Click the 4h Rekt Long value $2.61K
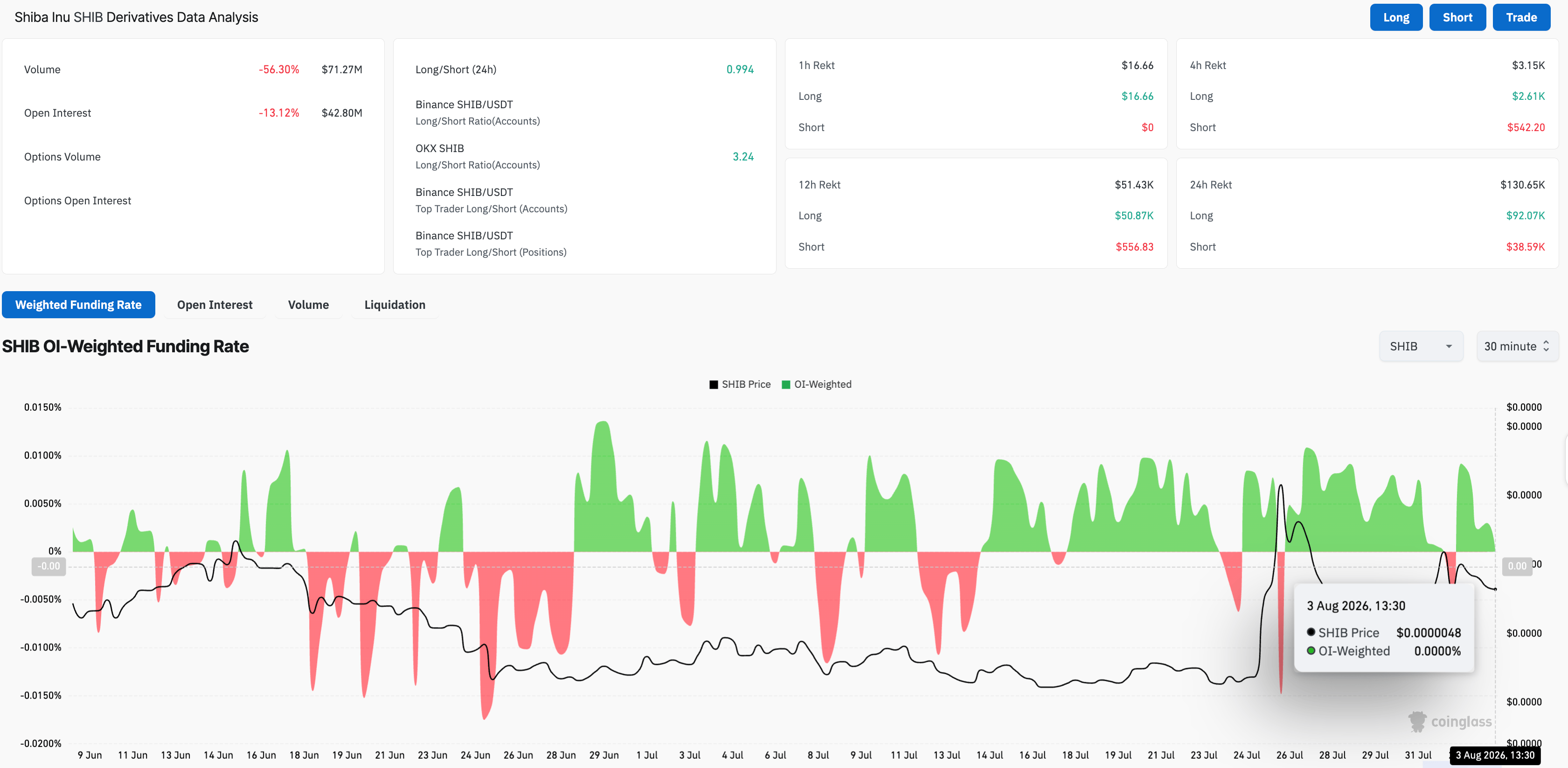The image size is (1568, 768). 1528,96
